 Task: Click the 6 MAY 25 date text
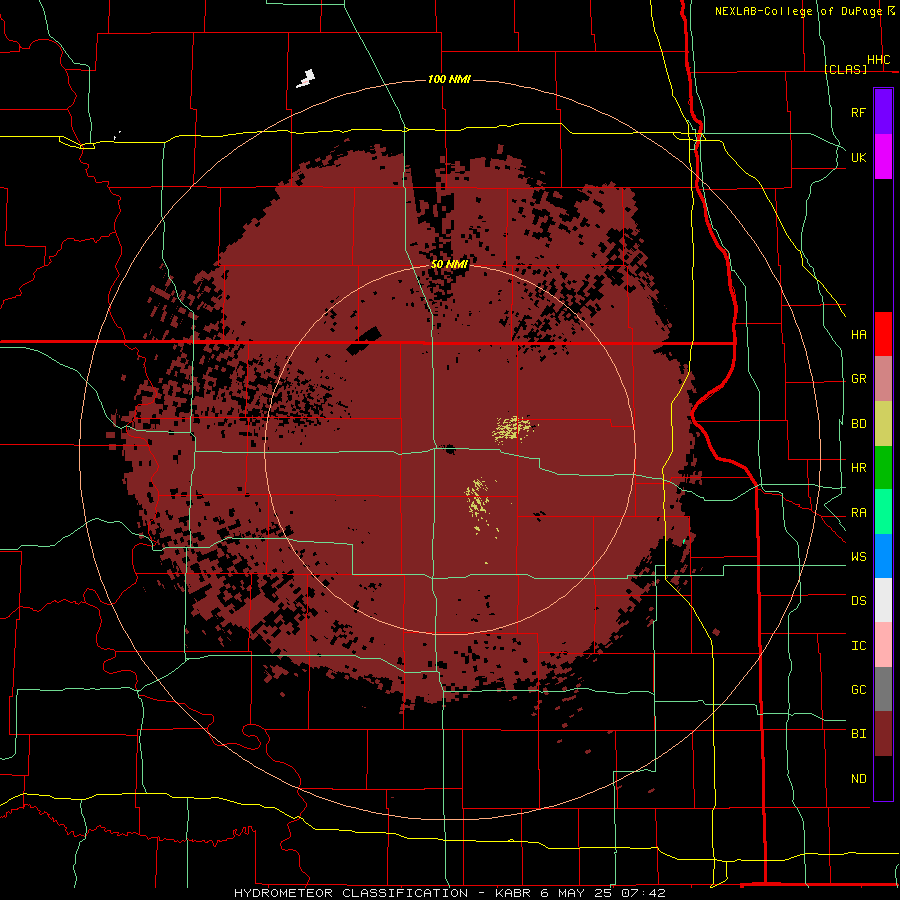(577, 893)
